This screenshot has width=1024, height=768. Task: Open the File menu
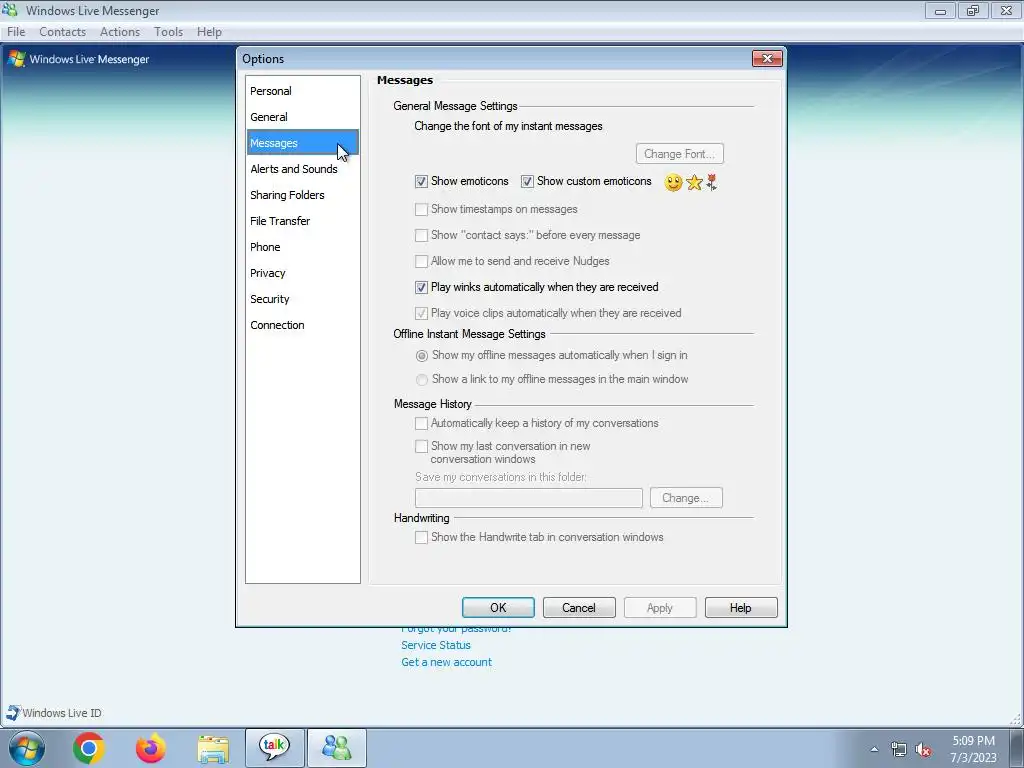click(16, 31)
